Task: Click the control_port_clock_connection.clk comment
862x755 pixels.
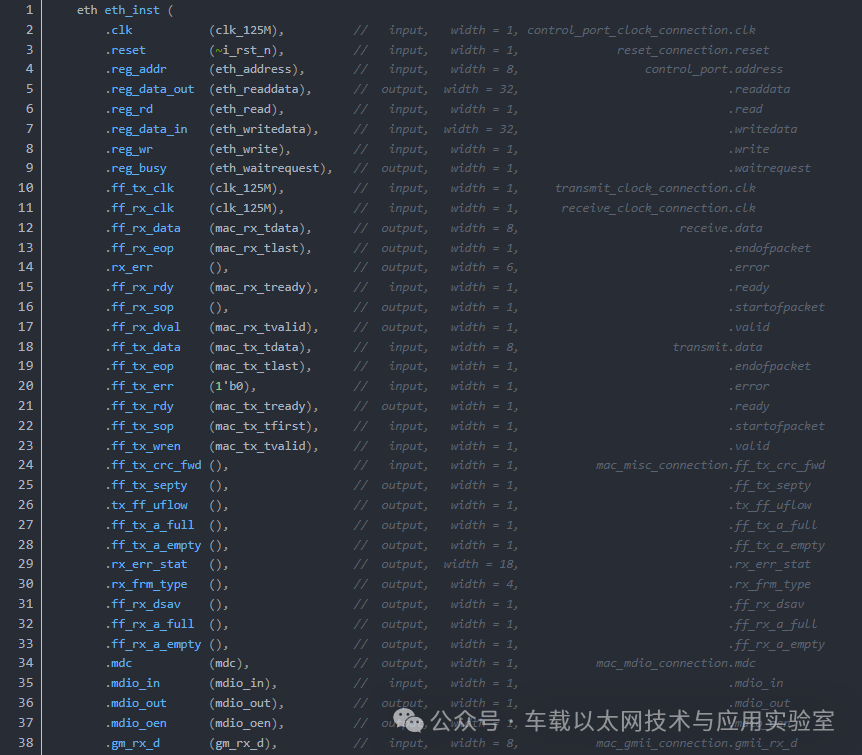Action: click(x=641, y=30)
